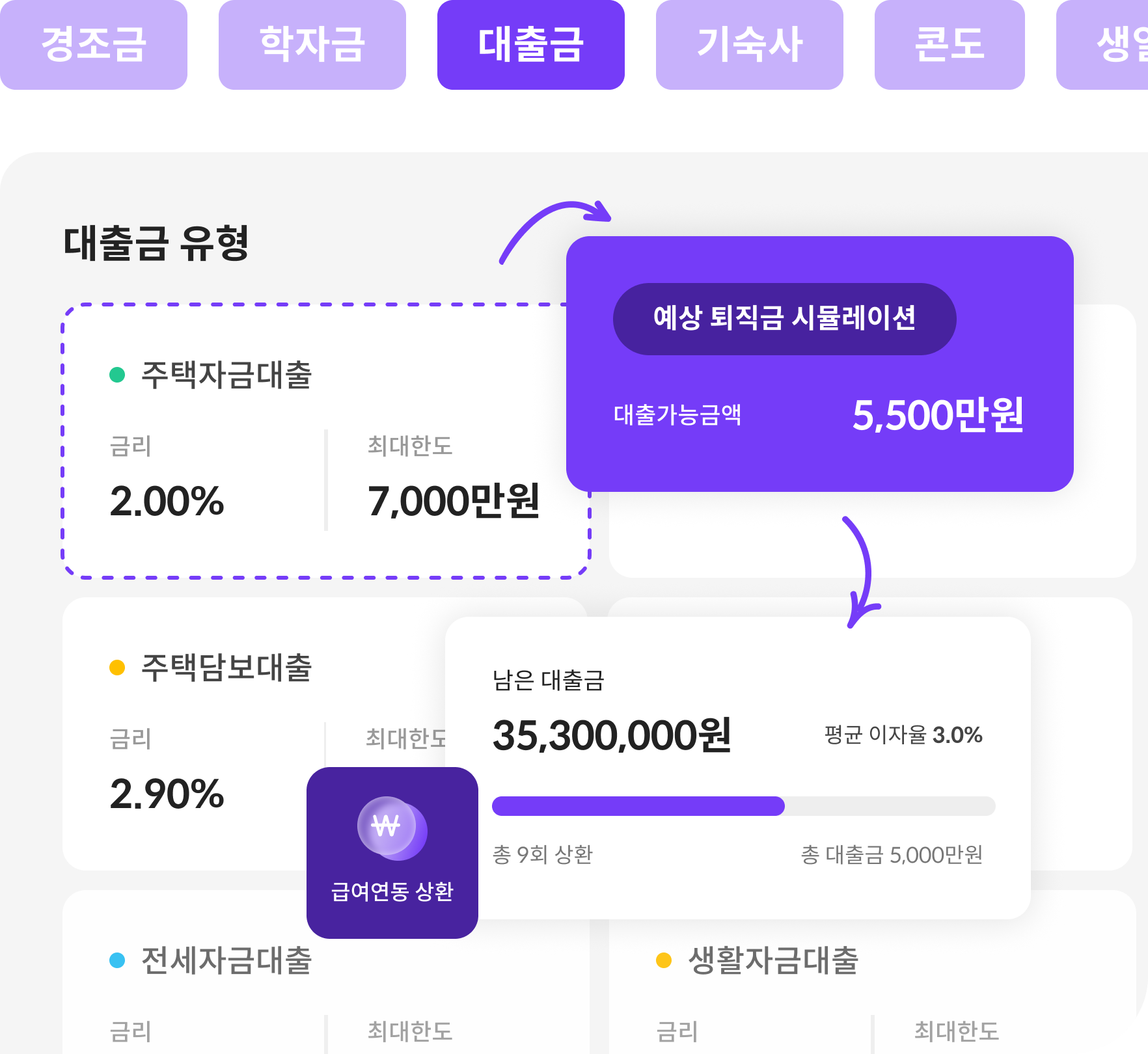Click the blue dot beside 전세자금대출
This screenshot has height=1054, width=1148.
click(117, 960)
